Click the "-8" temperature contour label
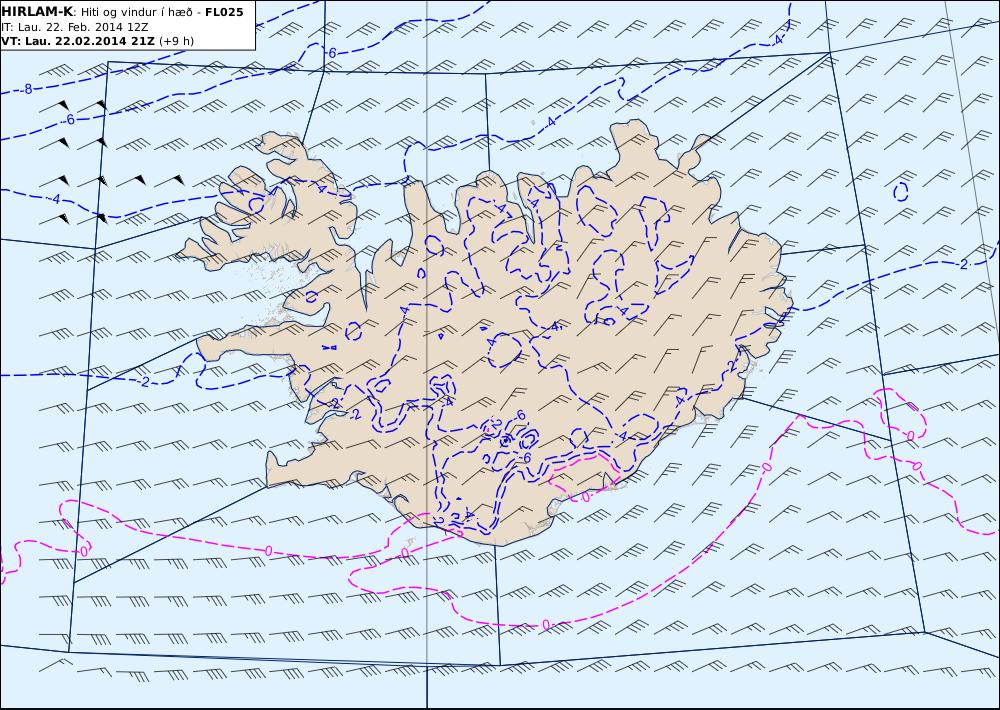Viewport: 1000px width, 710px height. pos(26,89)
